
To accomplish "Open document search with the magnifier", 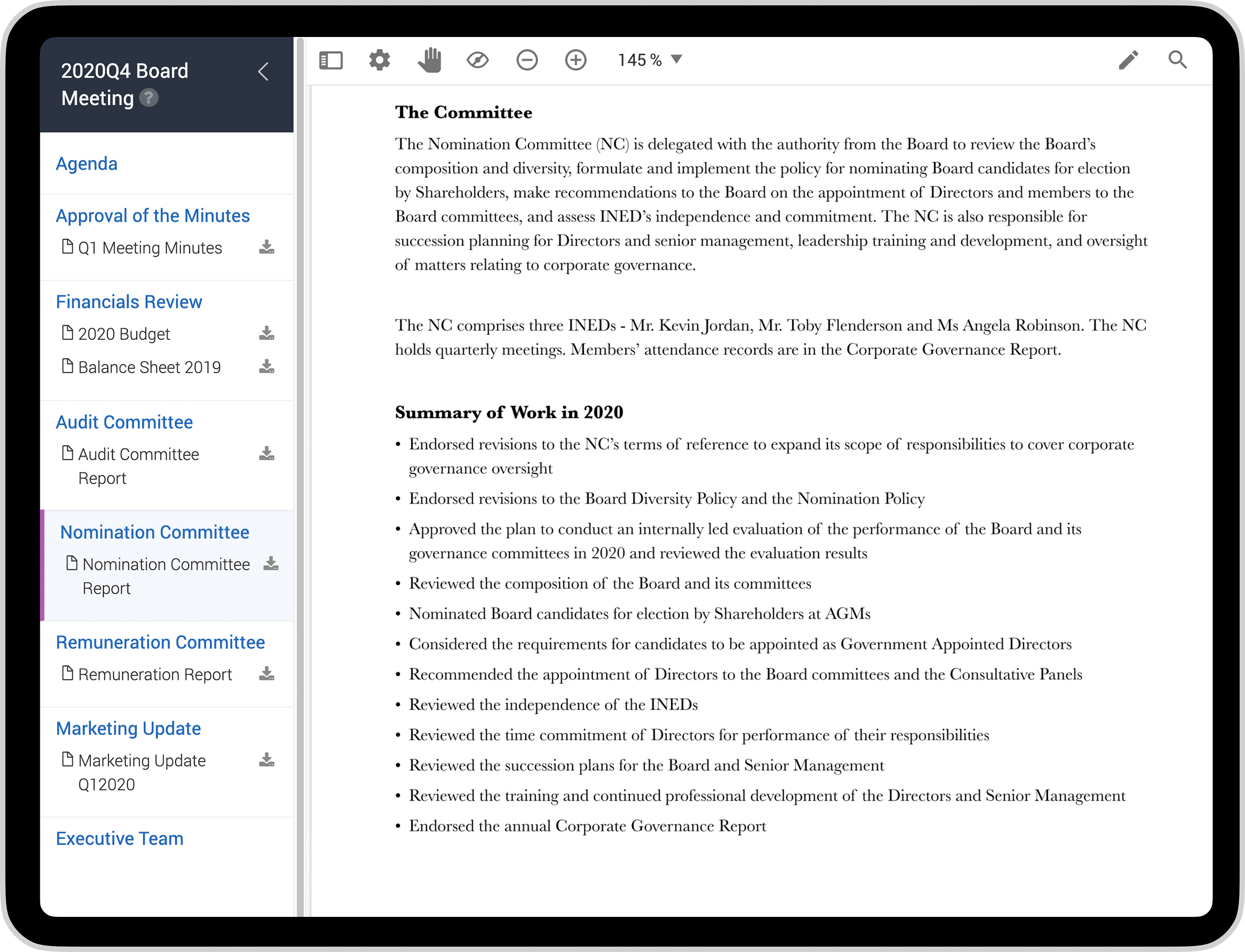I will click(x=1178, y=59).
